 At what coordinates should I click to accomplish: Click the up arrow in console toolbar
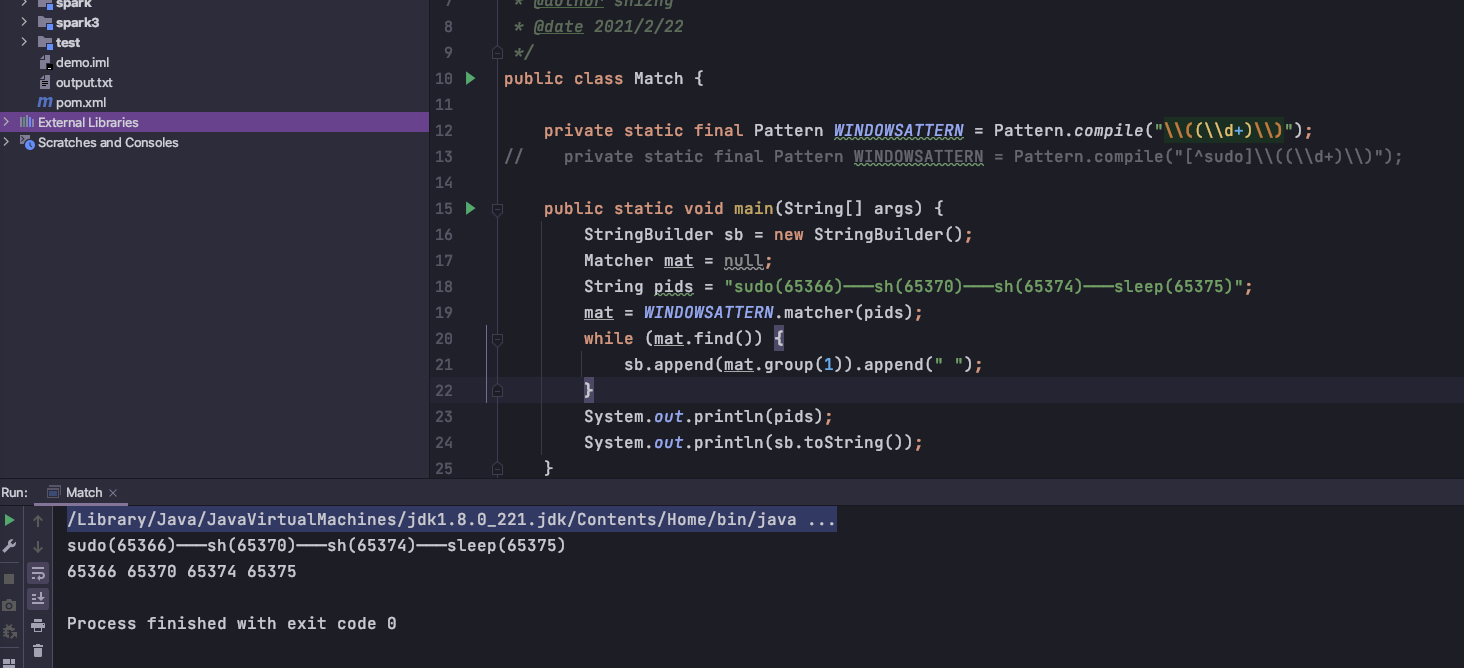pyautogui.click(x=38, y=520)
